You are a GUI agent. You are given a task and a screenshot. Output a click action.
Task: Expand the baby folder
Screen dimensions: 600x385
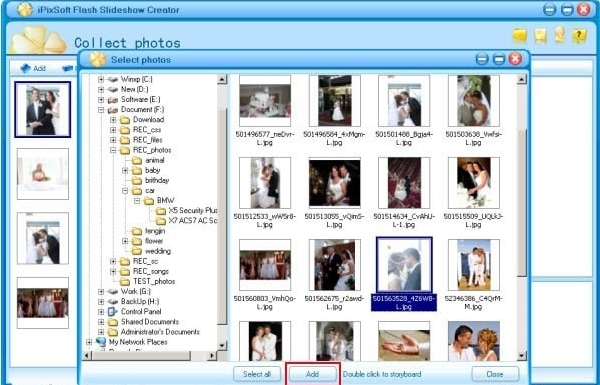(x=125, y=170)
